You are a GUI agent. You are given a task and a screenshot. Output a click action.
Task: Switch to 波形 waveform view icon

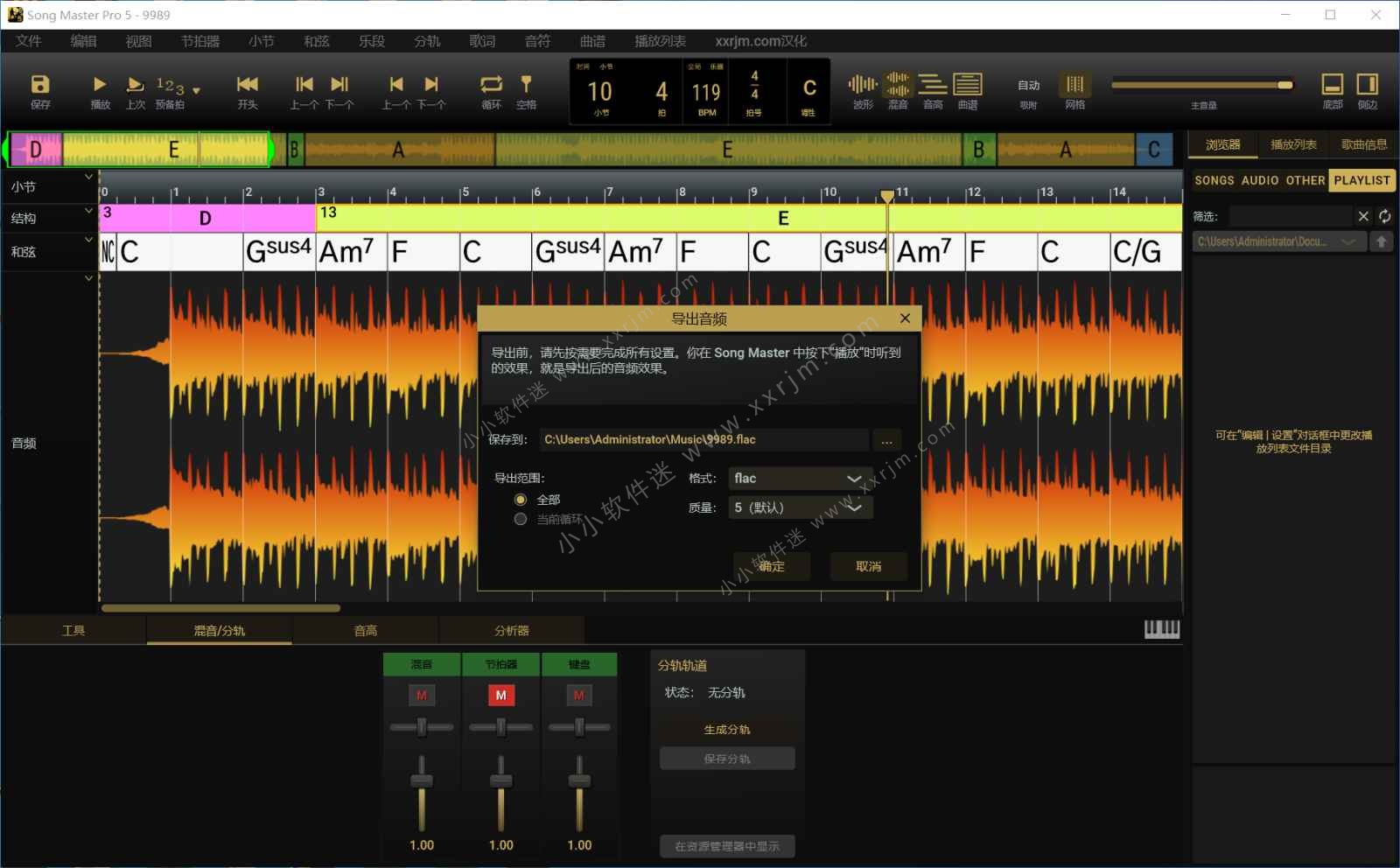(863, 85)
